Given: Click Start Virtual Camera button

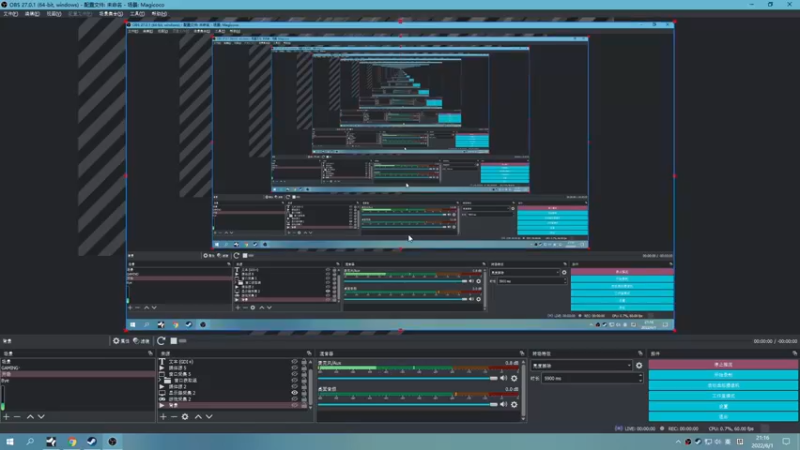Looking at the screenshot, I should 723,385.
